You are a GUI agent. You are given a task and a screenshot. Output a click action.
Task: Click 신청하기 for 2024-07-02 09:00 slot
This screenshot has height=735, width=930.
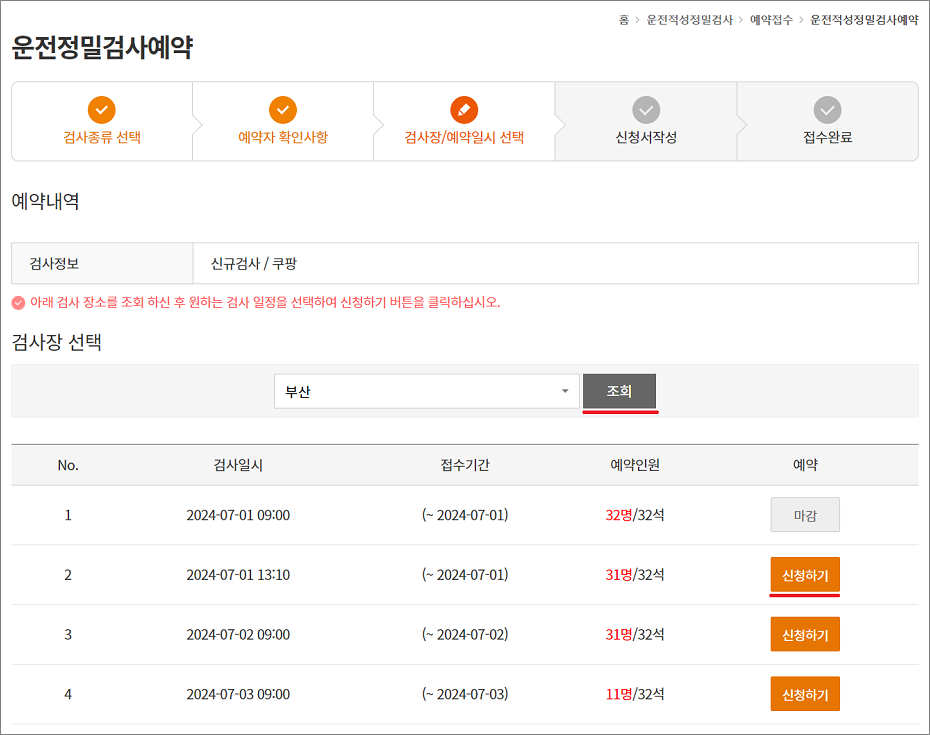tap(805, 634)
